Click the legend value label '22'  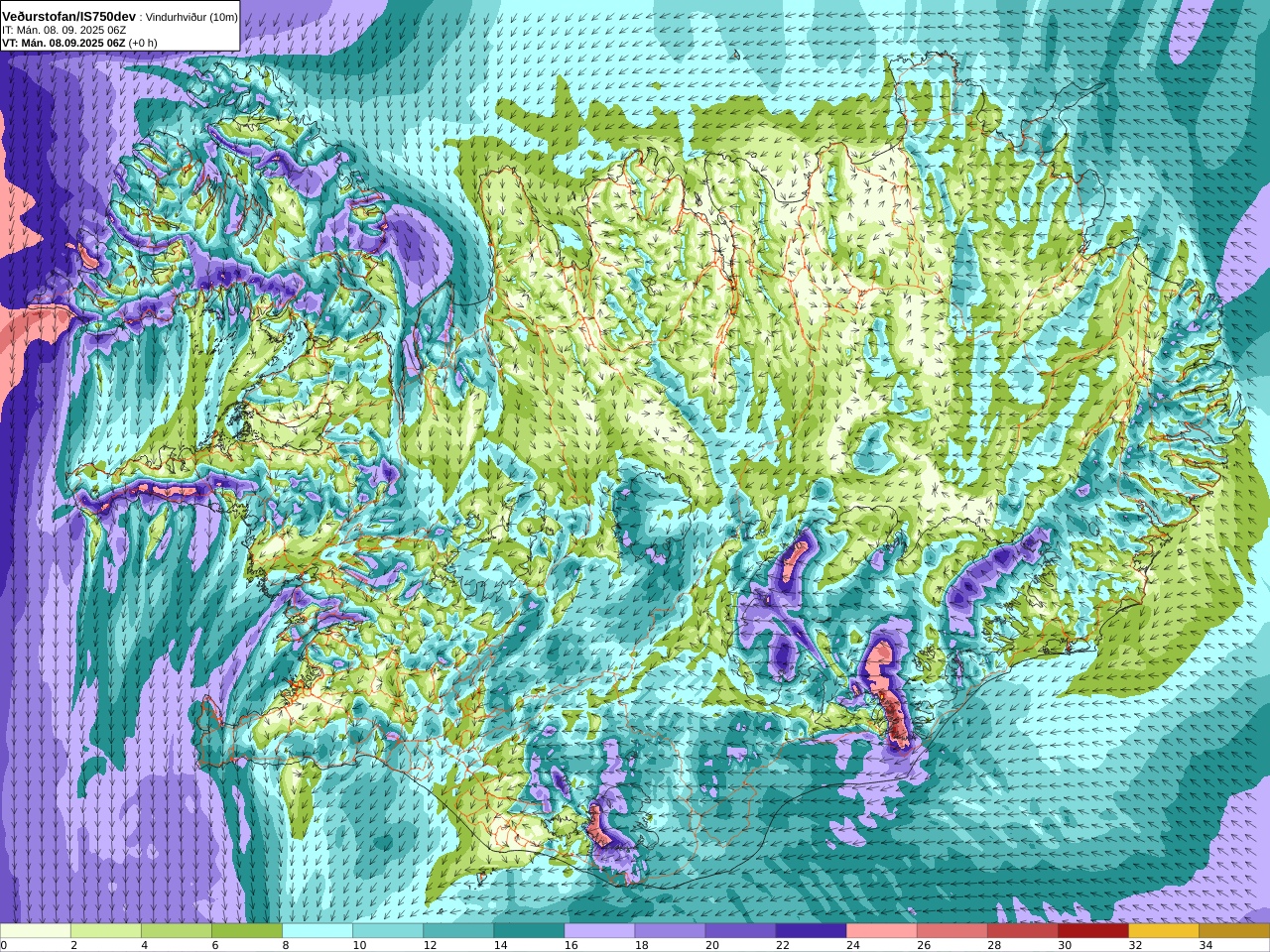782,945
